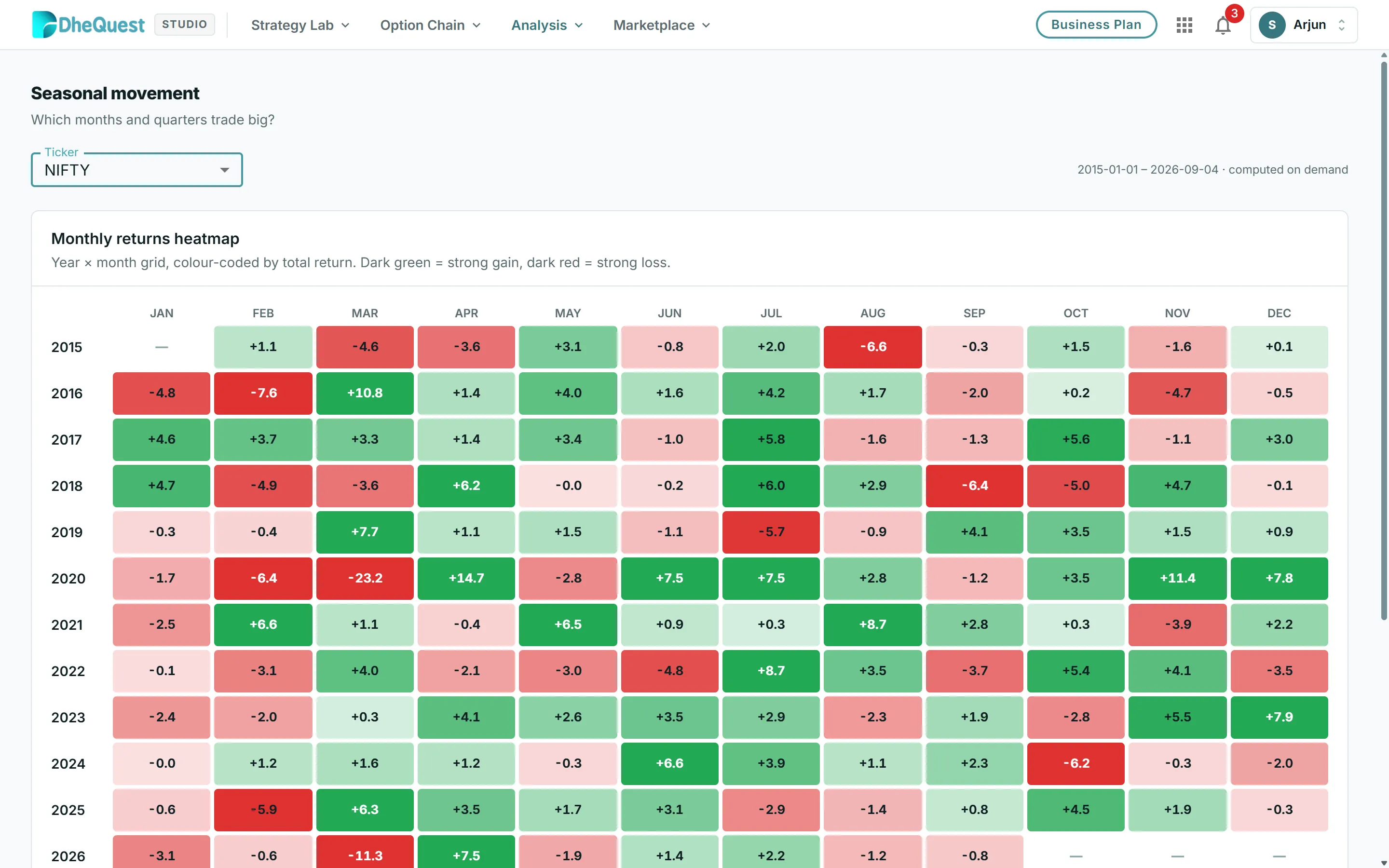The width and height of the screenshot is (1389, 868).
Task: Click the 2017 OCT cell +5.6
Action: click(x=1076, y=439)
